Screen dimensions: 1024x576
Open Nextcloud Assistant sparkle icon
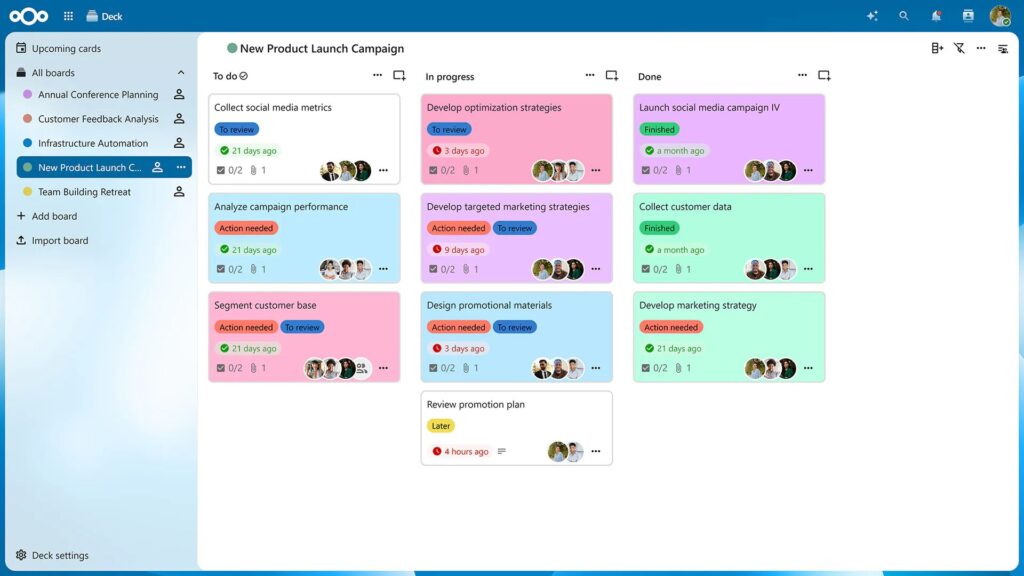coord(872,16)
